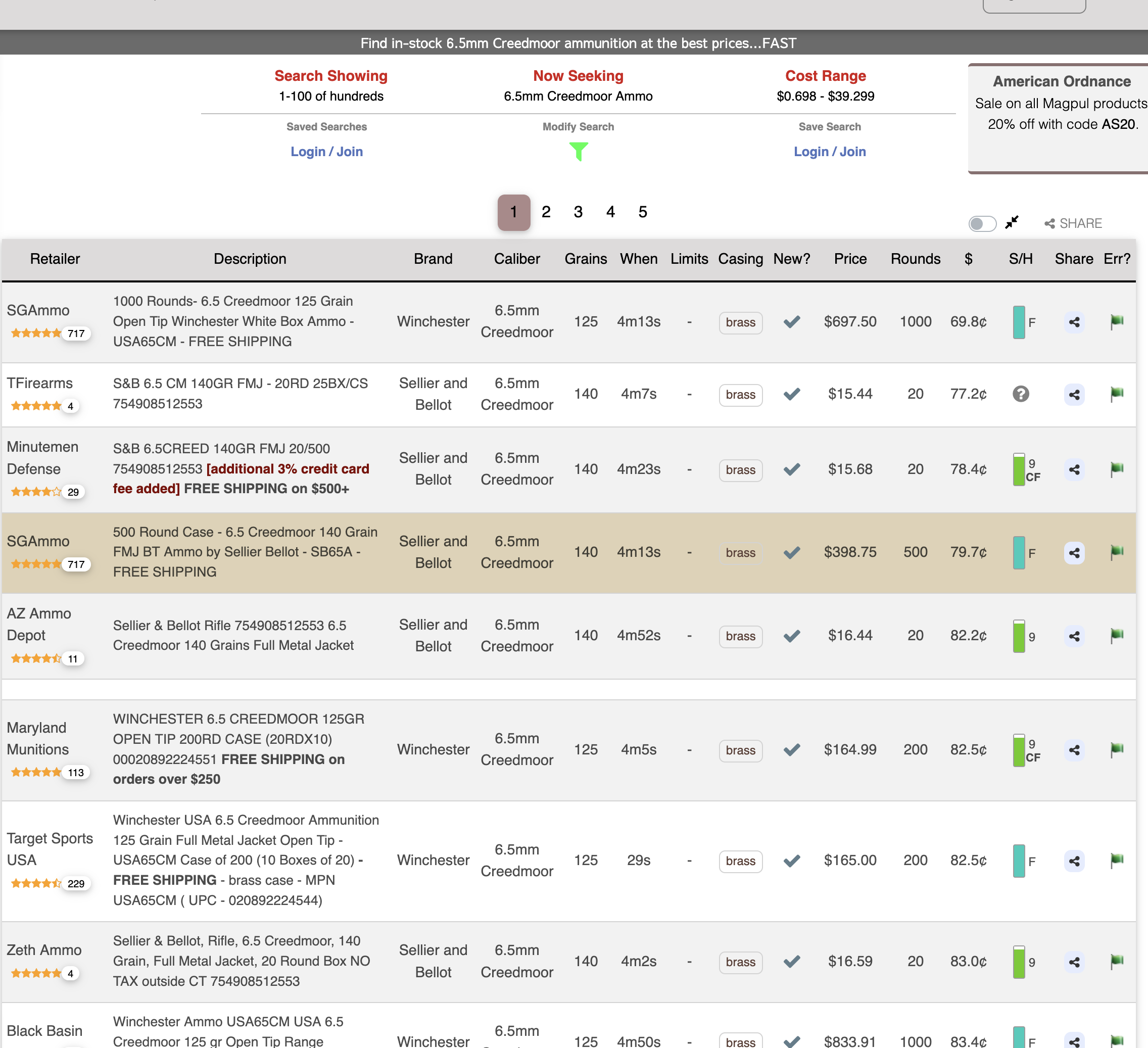Share the Maryland Munitions listing
The width and height of the screenshot is (1148, 1048).
(1074, 750)
